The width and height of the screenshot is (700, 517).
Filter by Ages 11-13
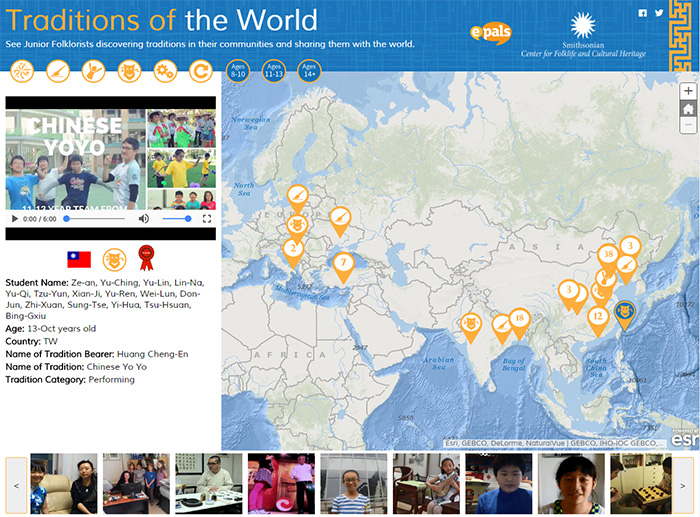(x=274, y=71)
